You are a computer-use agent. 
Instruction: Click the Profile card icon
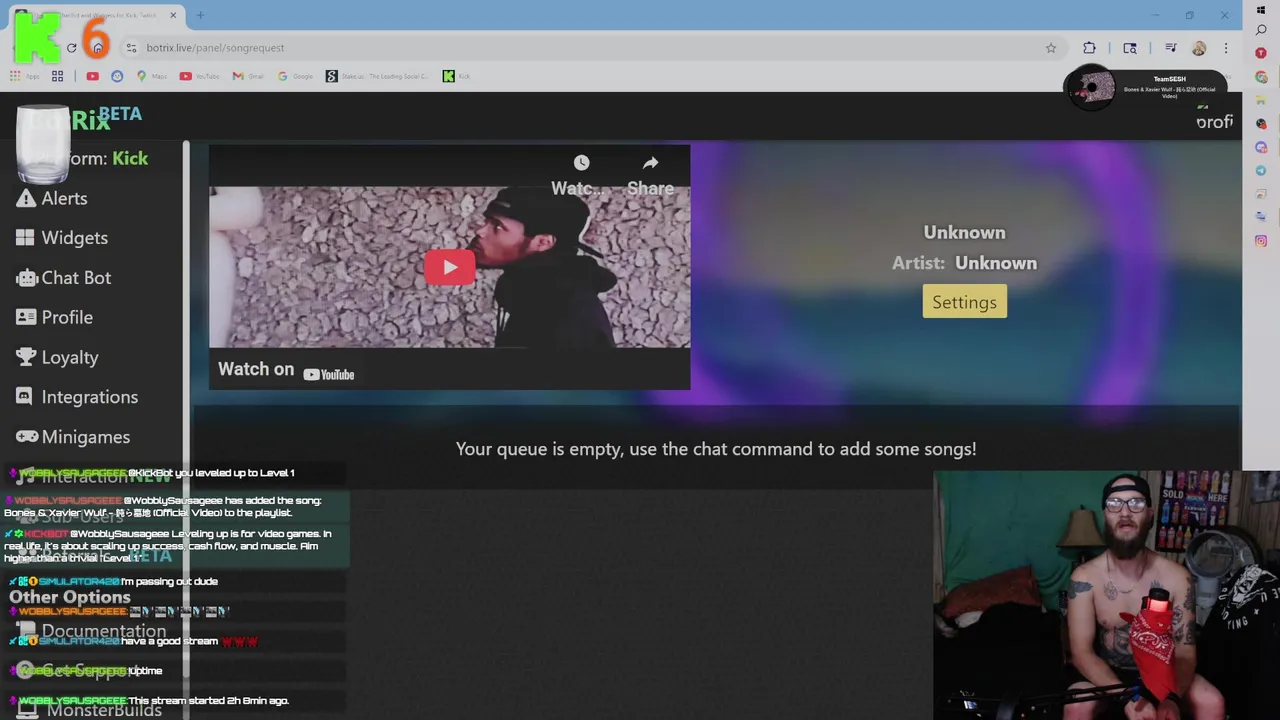pos(26,317)
